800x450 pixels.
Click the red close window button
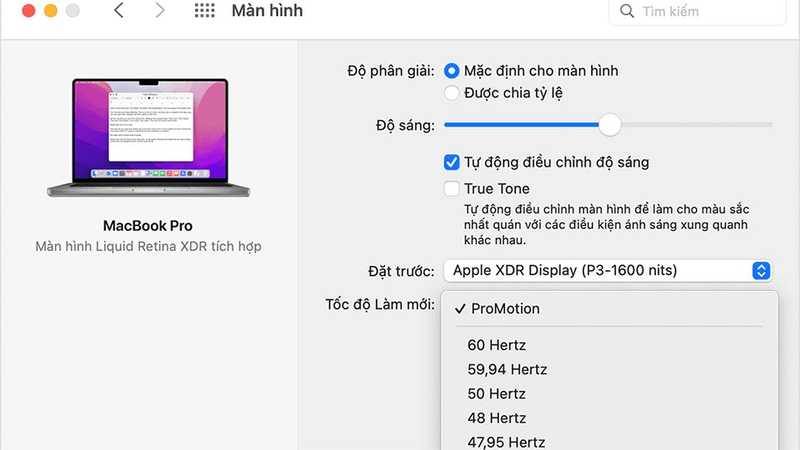29,11
